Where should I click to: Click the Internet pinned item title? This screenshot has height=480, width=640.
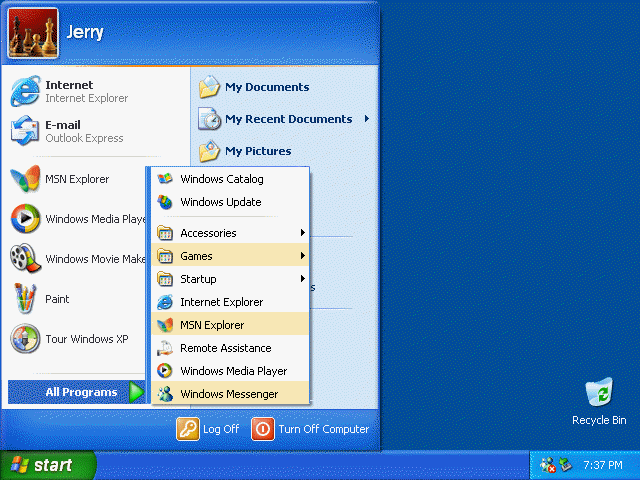69,85
